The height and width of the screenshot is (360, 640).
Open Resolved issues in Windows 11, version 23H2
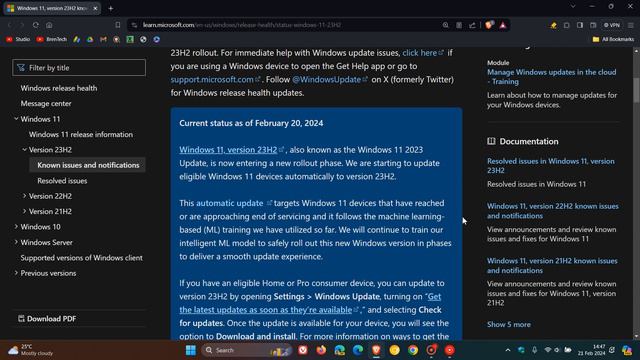pyautogui.click(x=551, y=166)
